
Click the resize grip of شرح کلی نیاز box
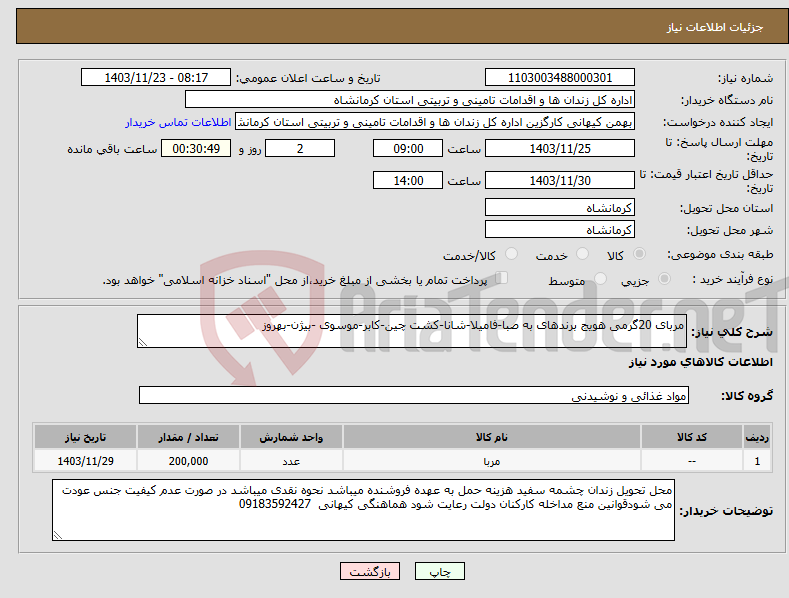point(143,342)
